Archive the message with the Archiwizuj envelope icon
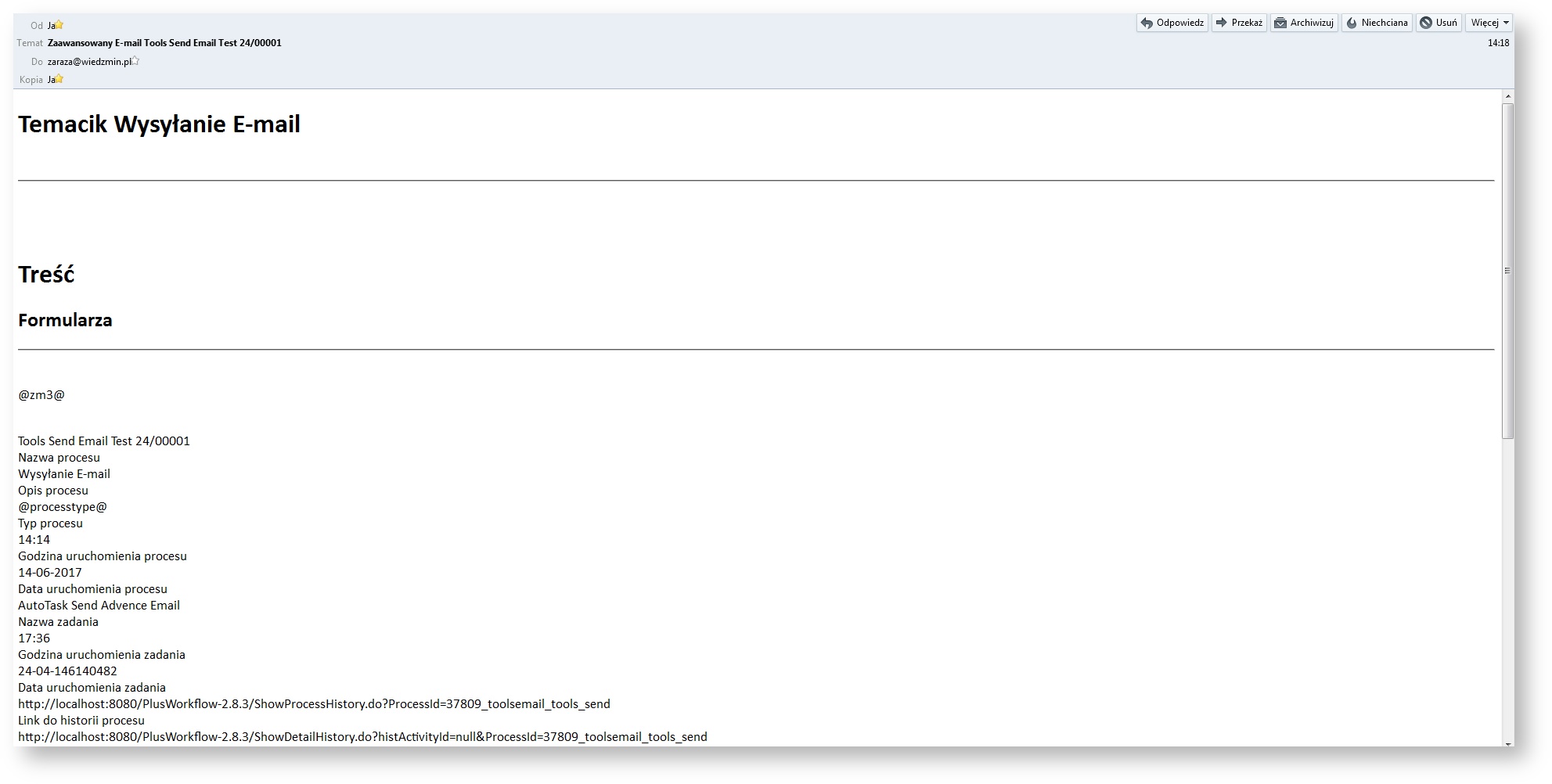The height and width of the screenshot is (784, 1552). pyautogui.click(x=1281, y=23)
